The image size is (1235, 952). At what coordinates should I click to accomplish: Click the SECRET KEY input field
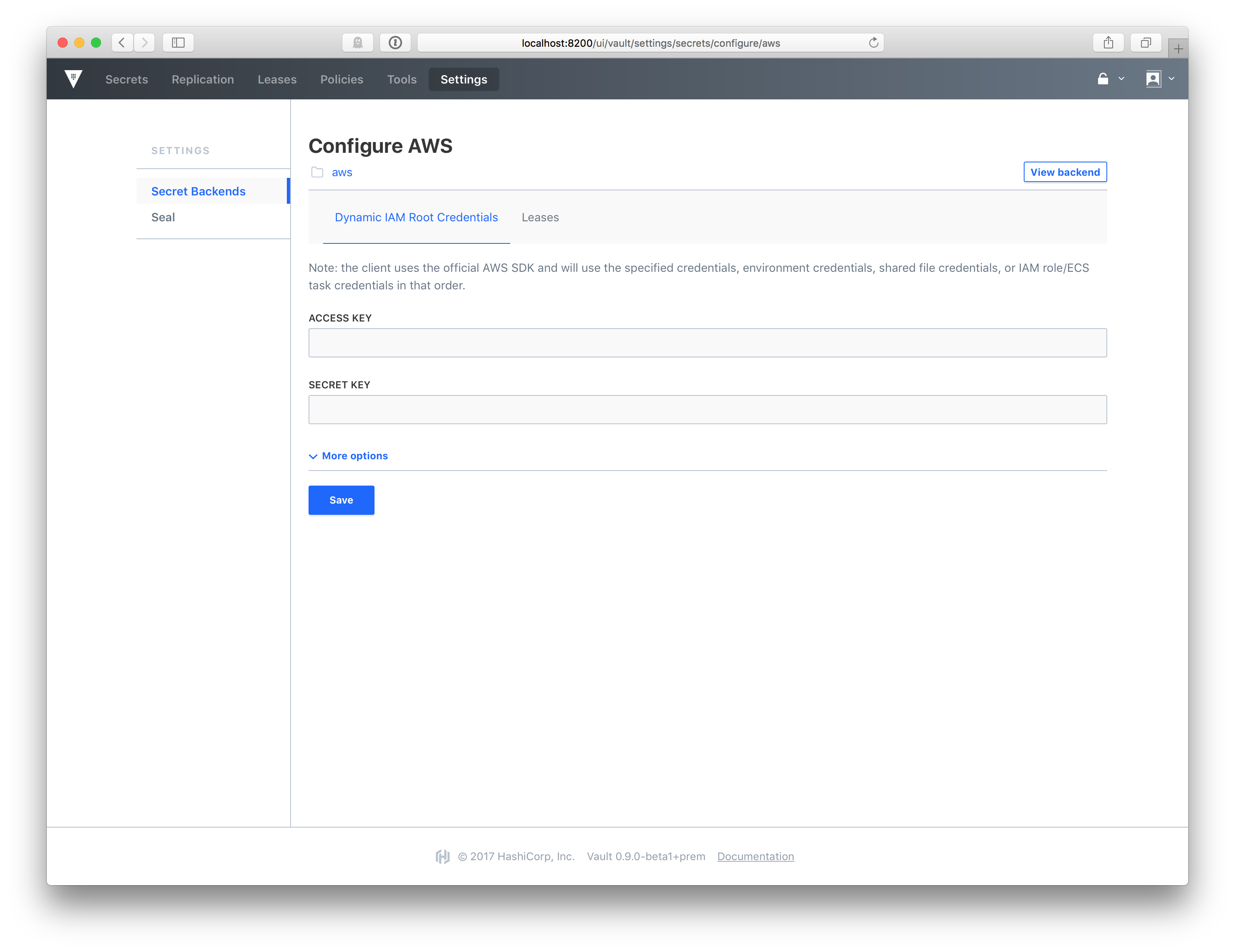(x=708, y=409)
